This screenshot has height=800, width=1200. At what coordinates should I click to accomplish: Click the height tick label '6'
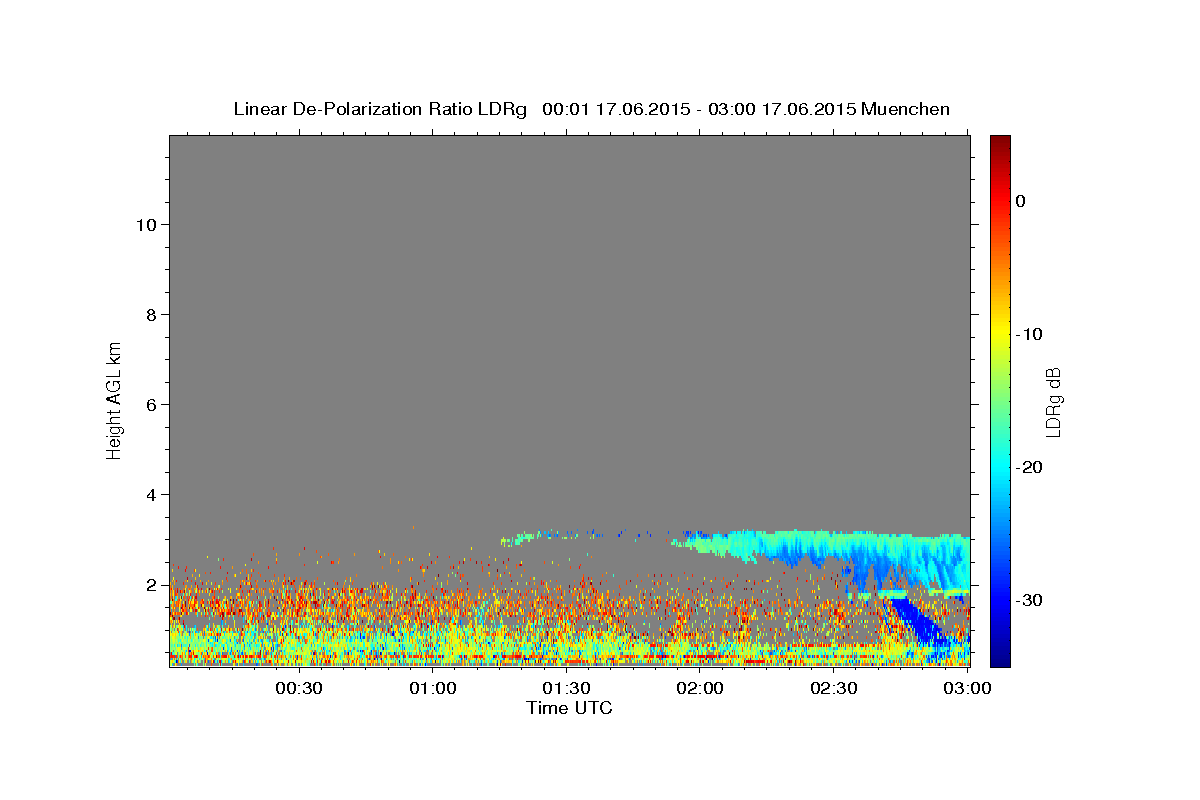[x=151, y=404]
